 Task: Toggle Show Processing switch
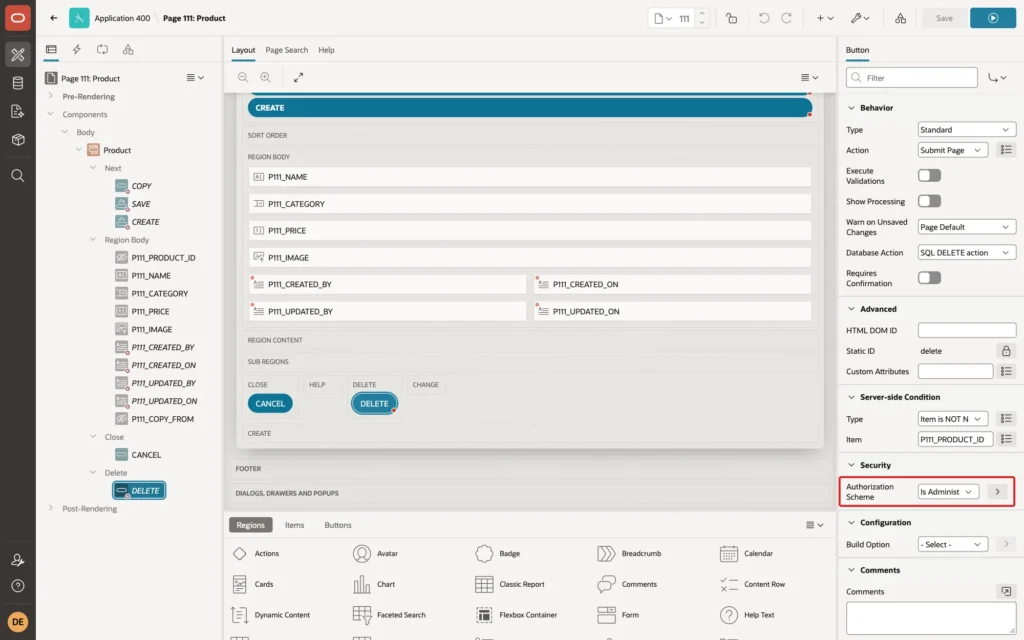point(929,201)
